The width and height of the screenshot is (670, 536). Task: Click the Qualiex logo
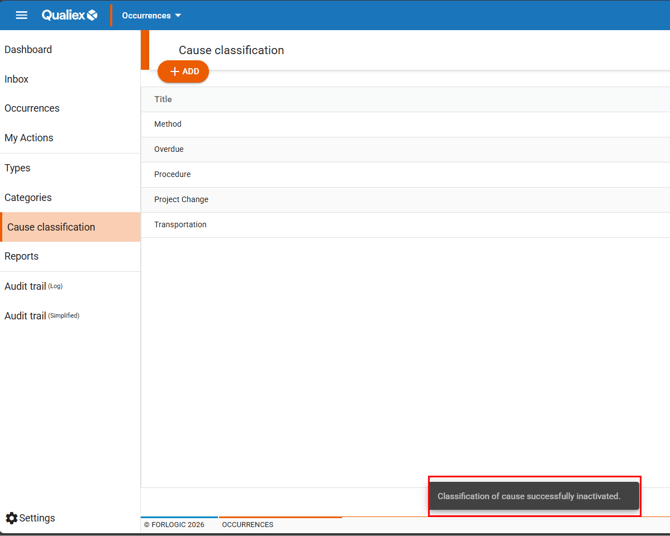[69, 15]
